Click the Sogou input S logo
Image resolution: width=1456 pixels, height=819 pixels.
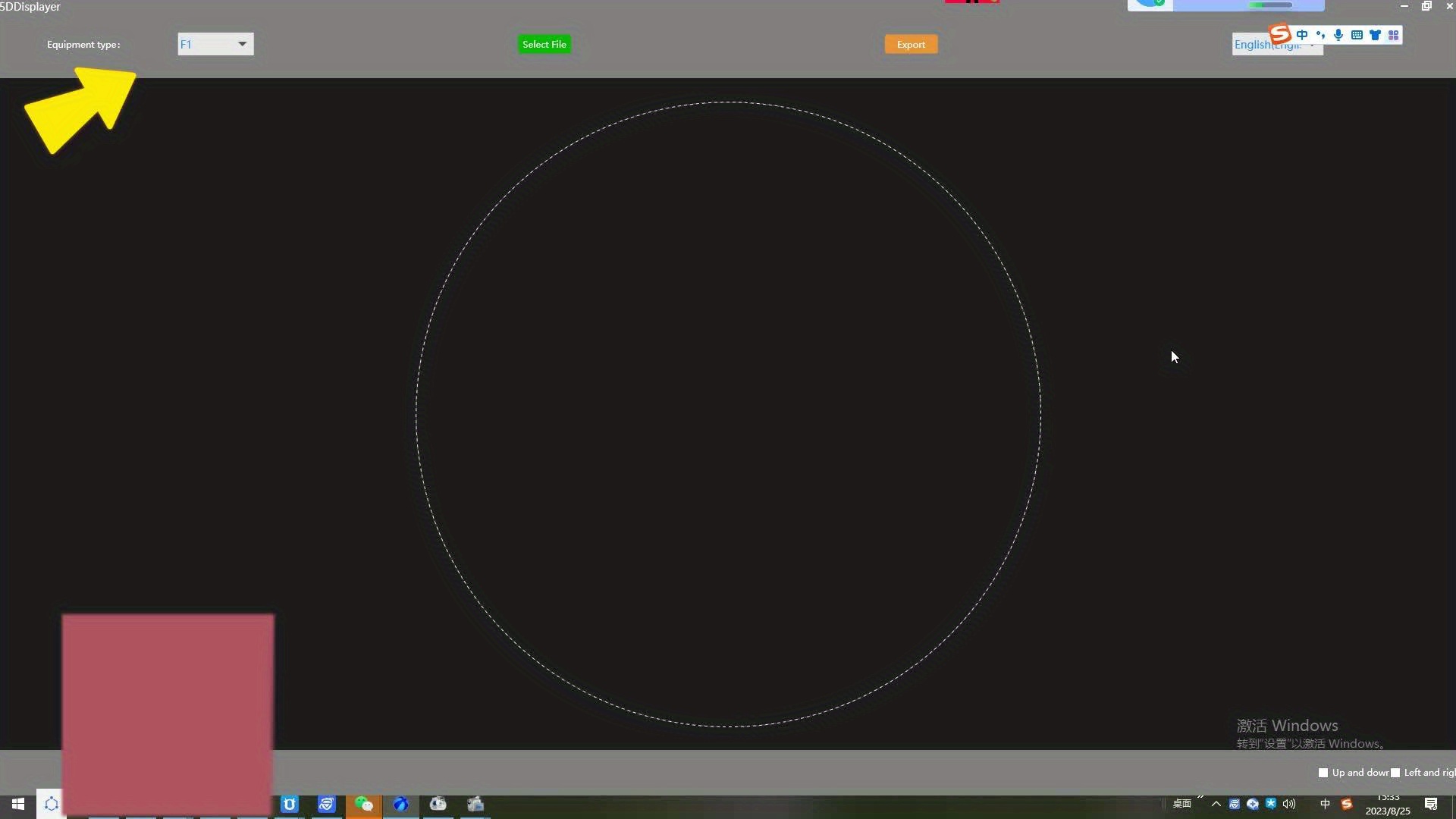click(1280, 34)
